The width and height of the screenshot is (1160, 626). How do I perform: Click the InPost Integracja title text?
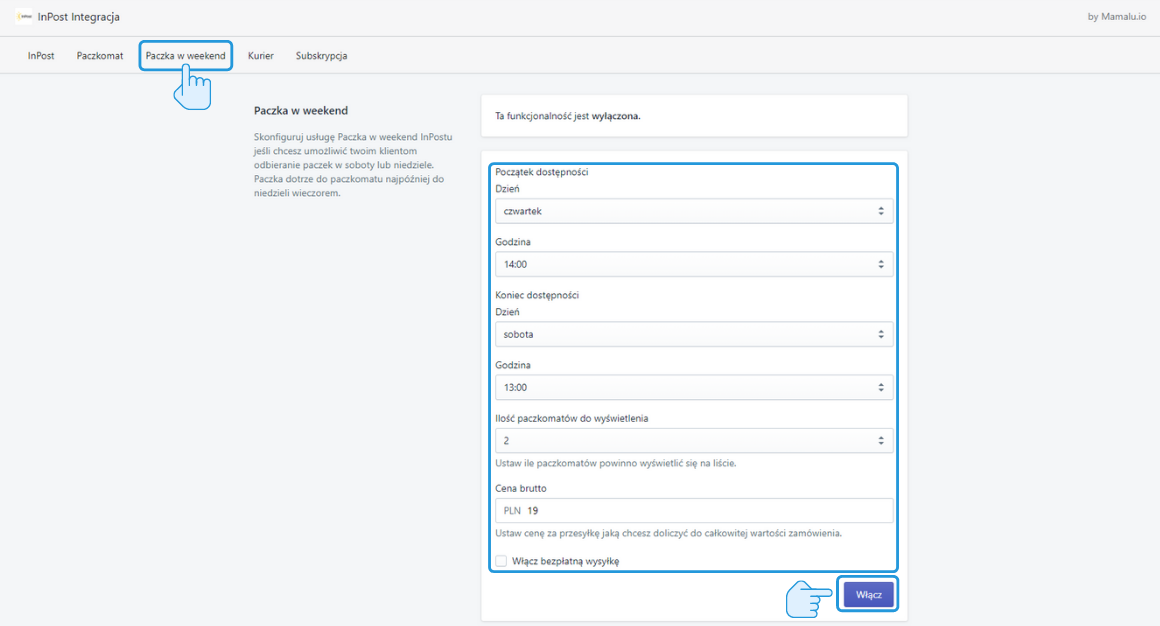click(x=78, y=16)
